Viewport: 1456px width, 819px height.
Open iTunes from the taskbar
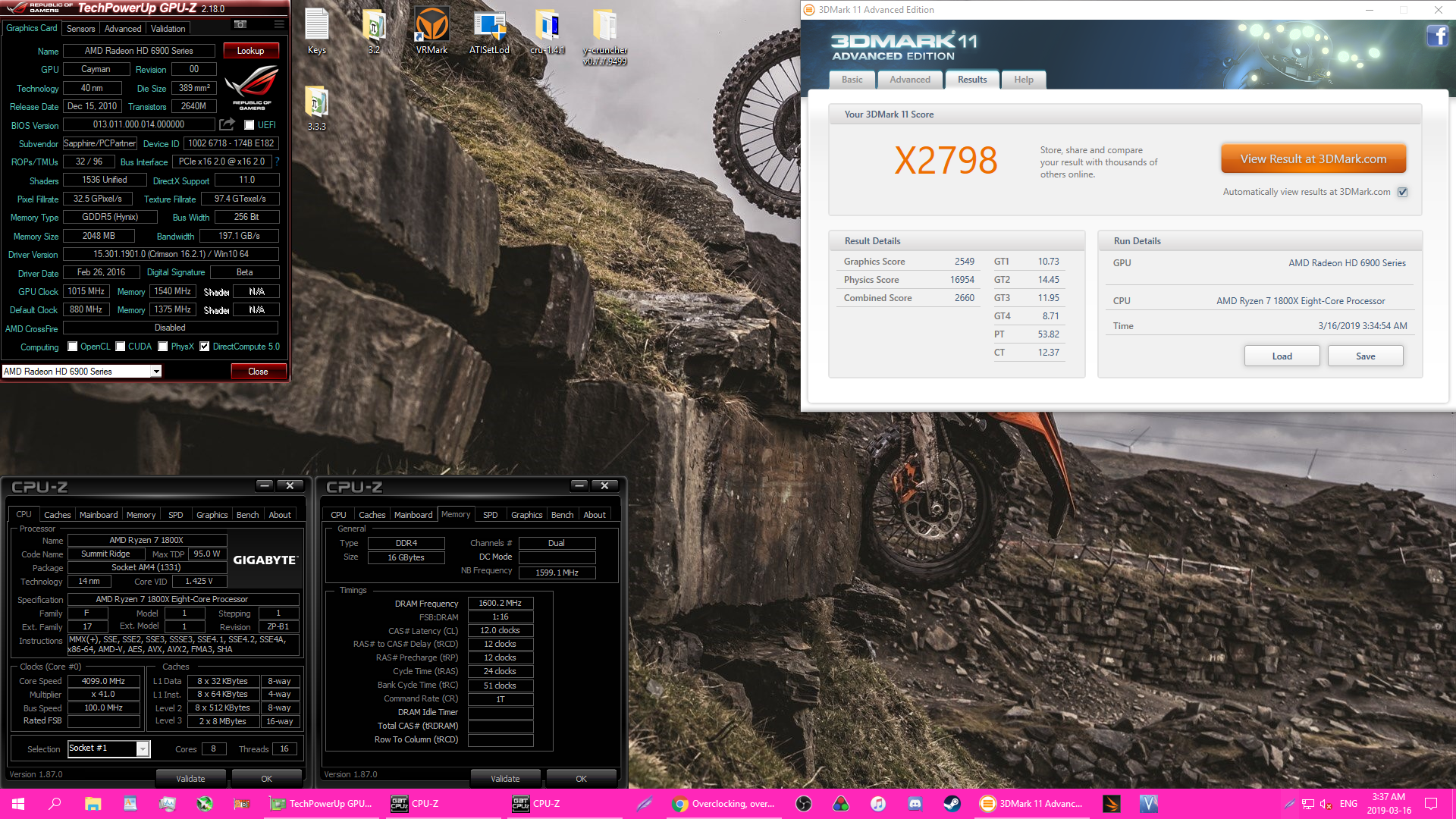click(878, 804)
